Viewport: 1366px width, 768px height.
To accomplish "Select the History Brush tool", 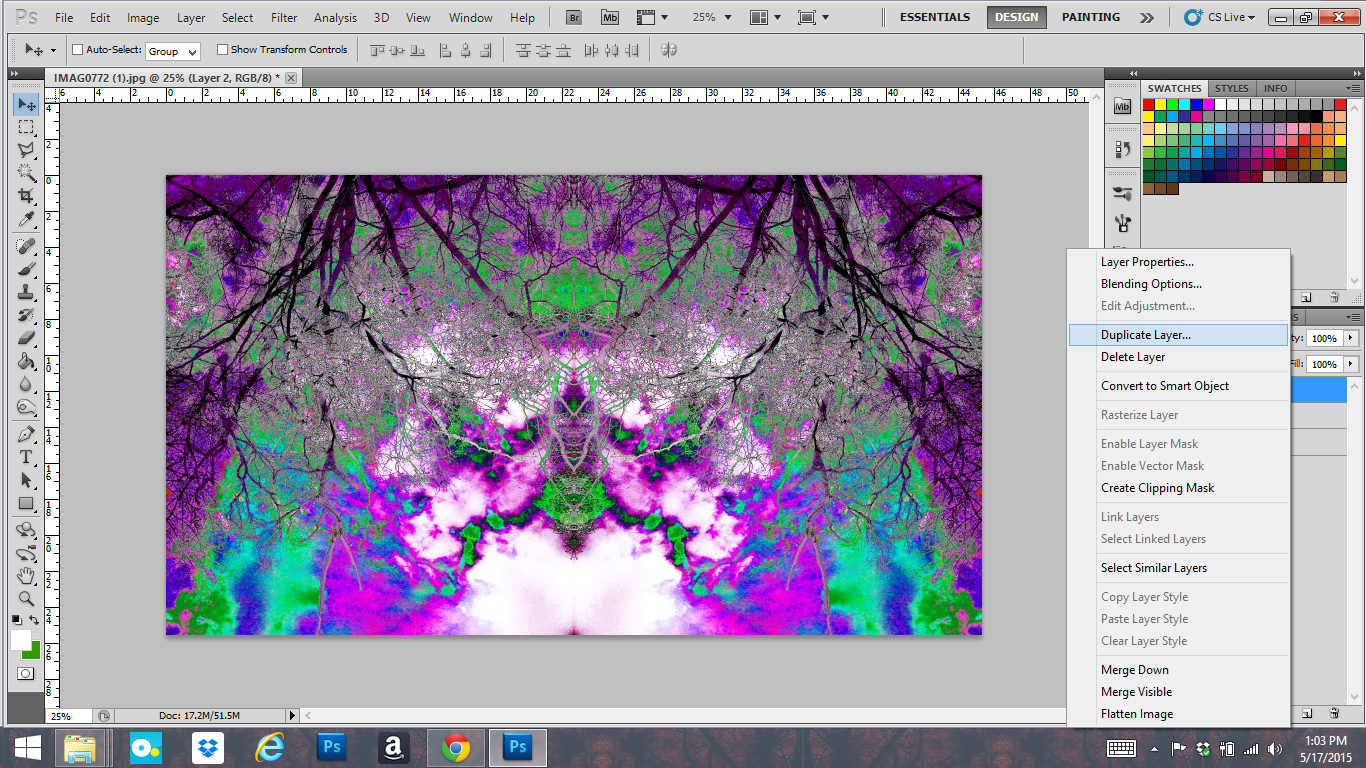I will pyautogui.click(x=26, y=315).
